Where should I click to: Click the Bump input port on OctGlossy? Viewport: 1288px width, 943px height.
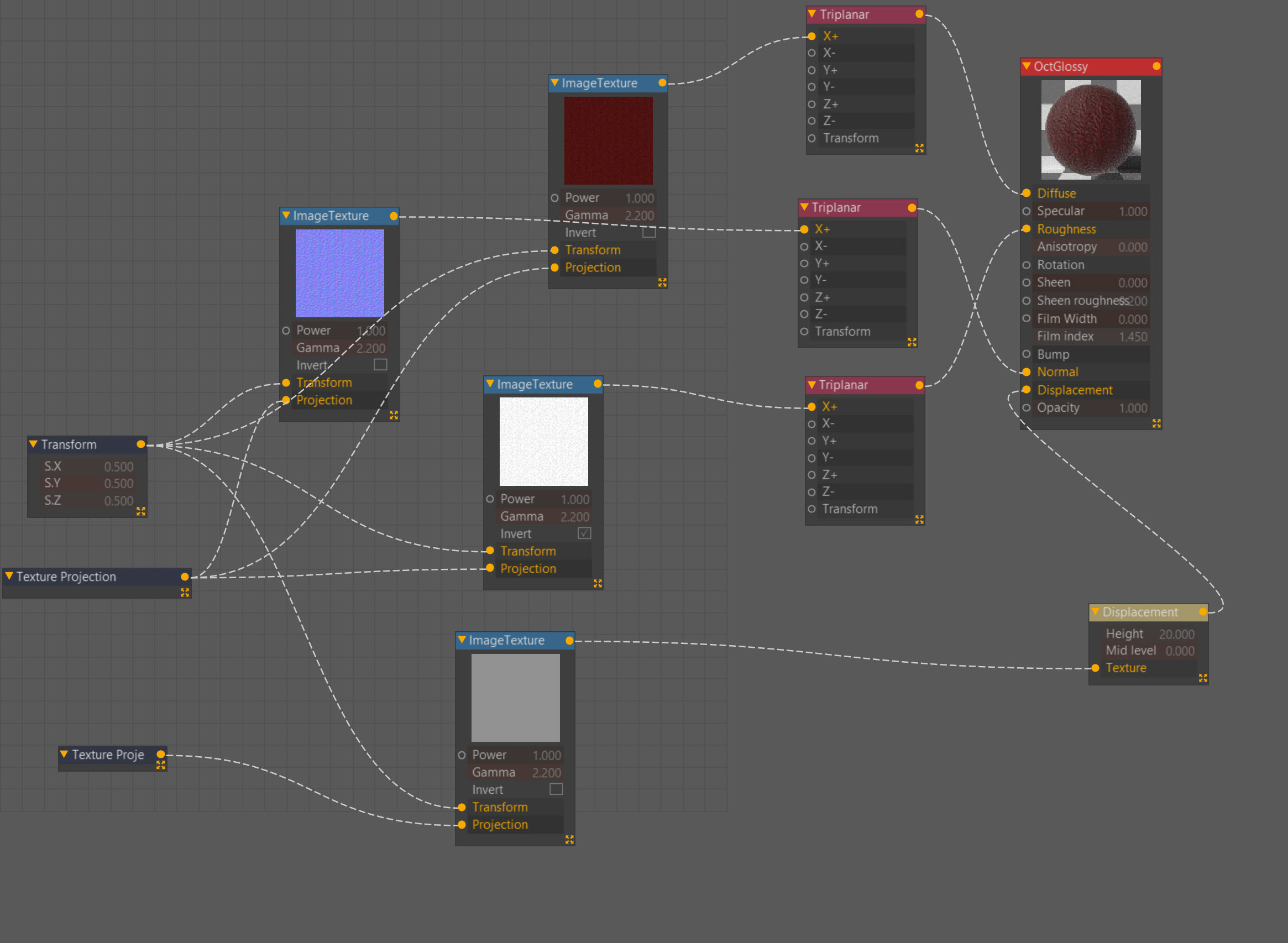[x=1026, y=354]
